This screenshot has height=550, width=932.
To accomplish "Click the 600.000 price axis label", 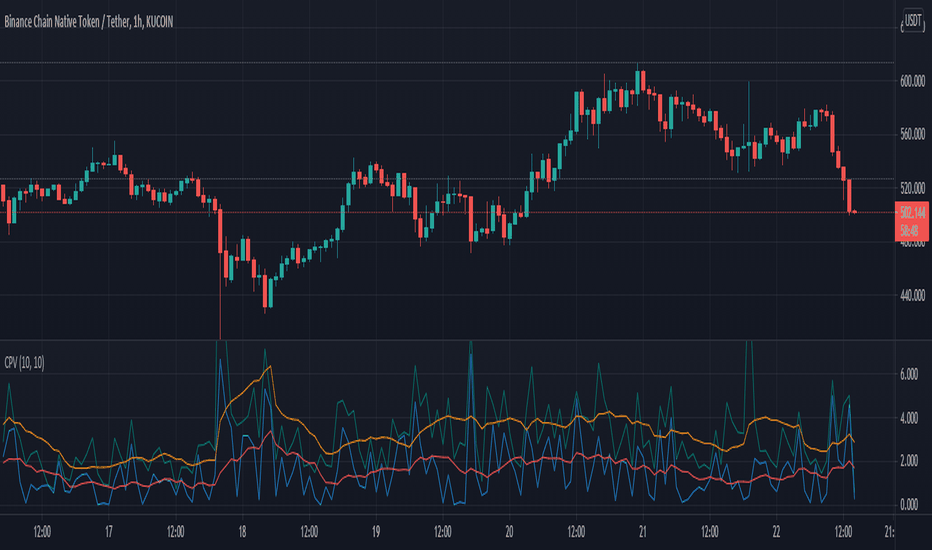I will coord(912,81).
